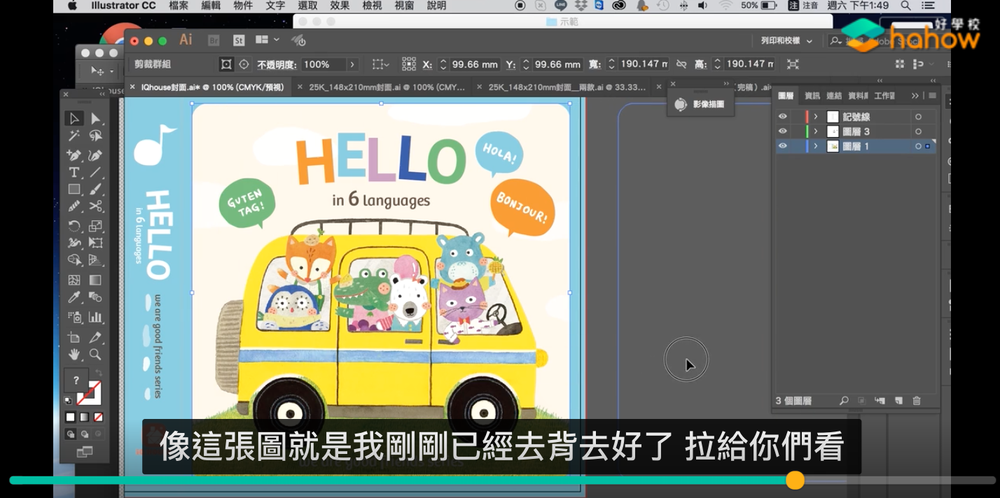Pick the Width/Warp tool
The height and width of the screenshot is (498, 1000).
pyautogui.click(x=74, y=243)
